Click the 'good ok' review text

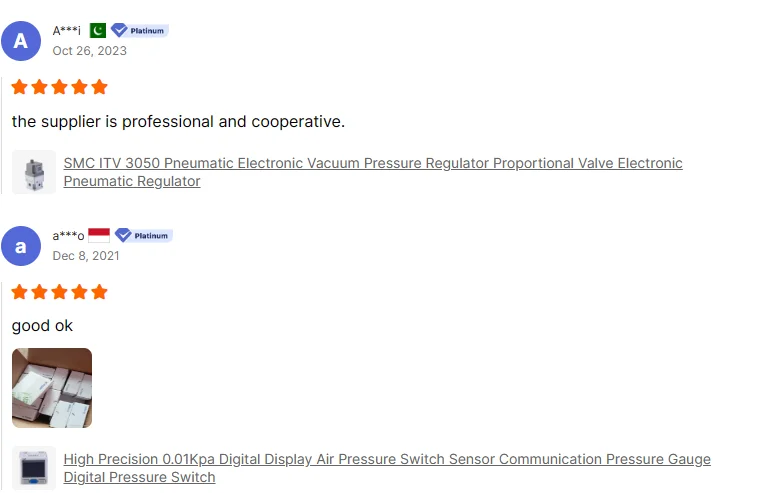[42, 326]
